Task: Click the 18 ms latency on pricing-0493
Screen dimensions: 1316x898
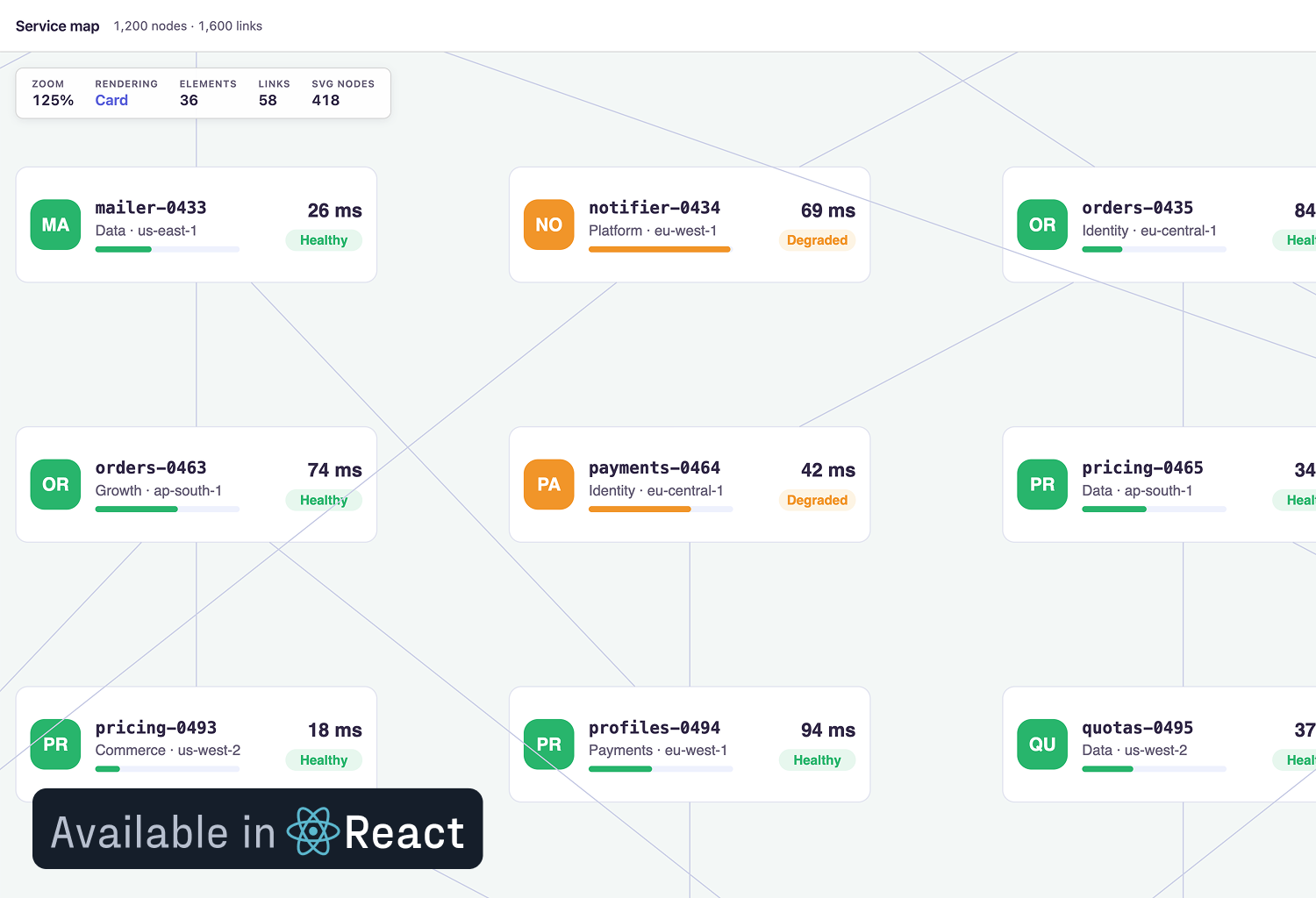Action: (x=335, y=731)
